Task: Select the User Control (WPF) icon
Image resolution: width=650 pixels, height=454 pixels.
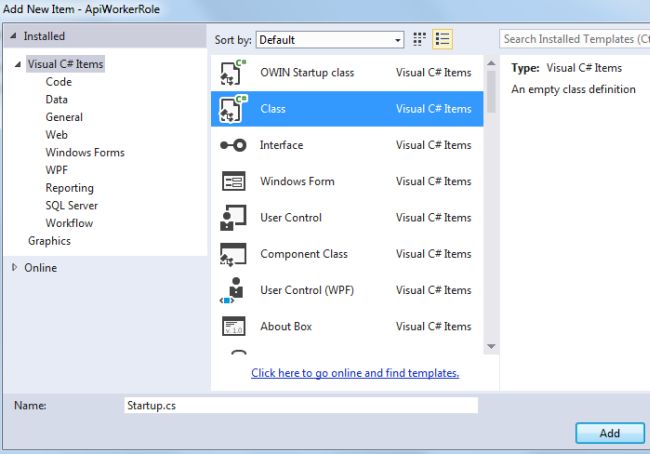Action: click(232, 290)
